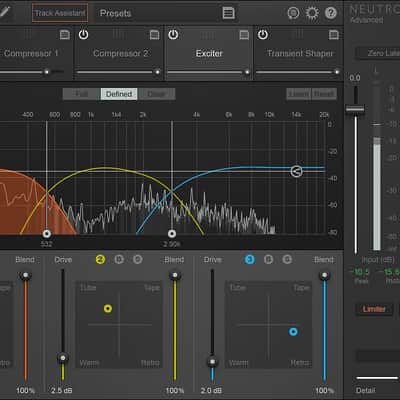This screenshot has width=400, height=400.
Task: Click the yellow band 100% blend value
Action: click(x=175, y=390)
